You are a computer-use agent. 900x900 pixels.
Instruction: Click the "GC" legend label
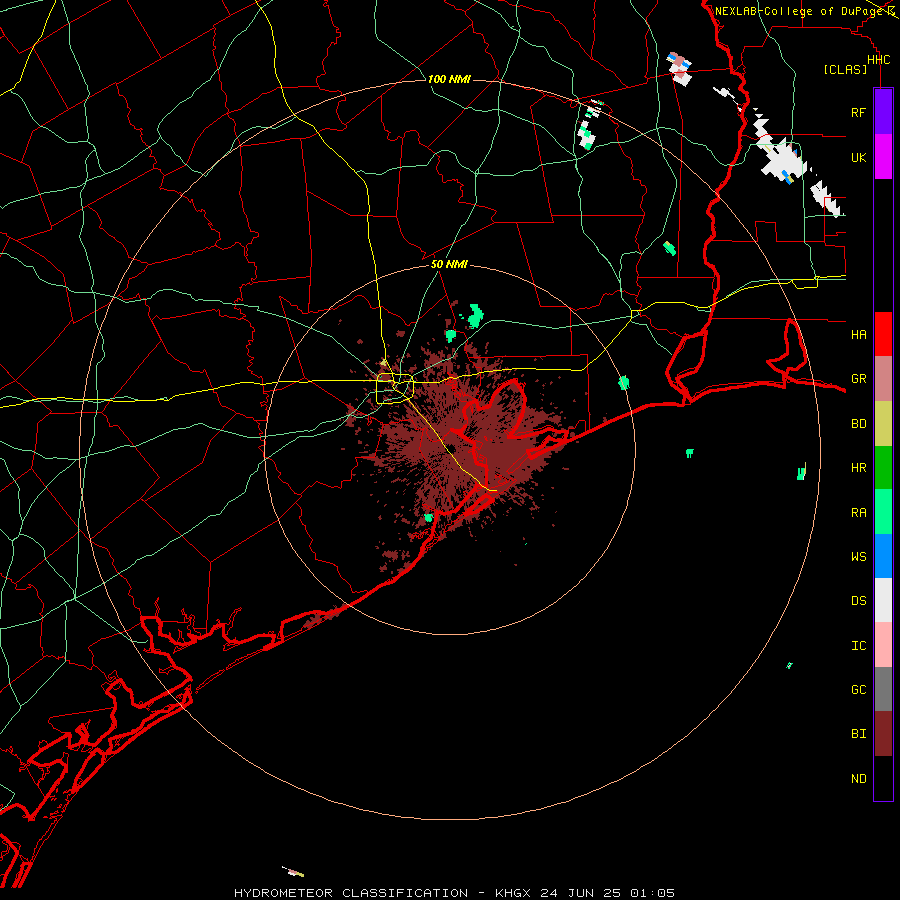click(x=859, y=689)
